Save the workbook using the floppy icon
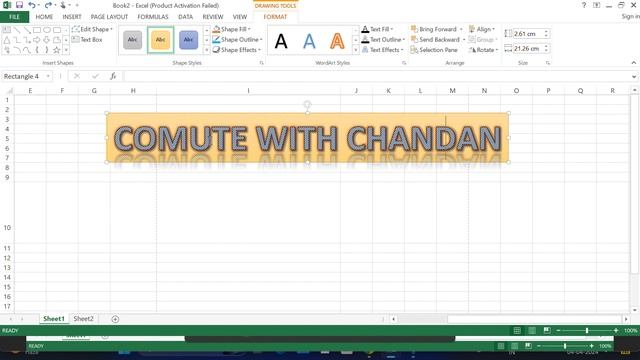 [19, 5]
